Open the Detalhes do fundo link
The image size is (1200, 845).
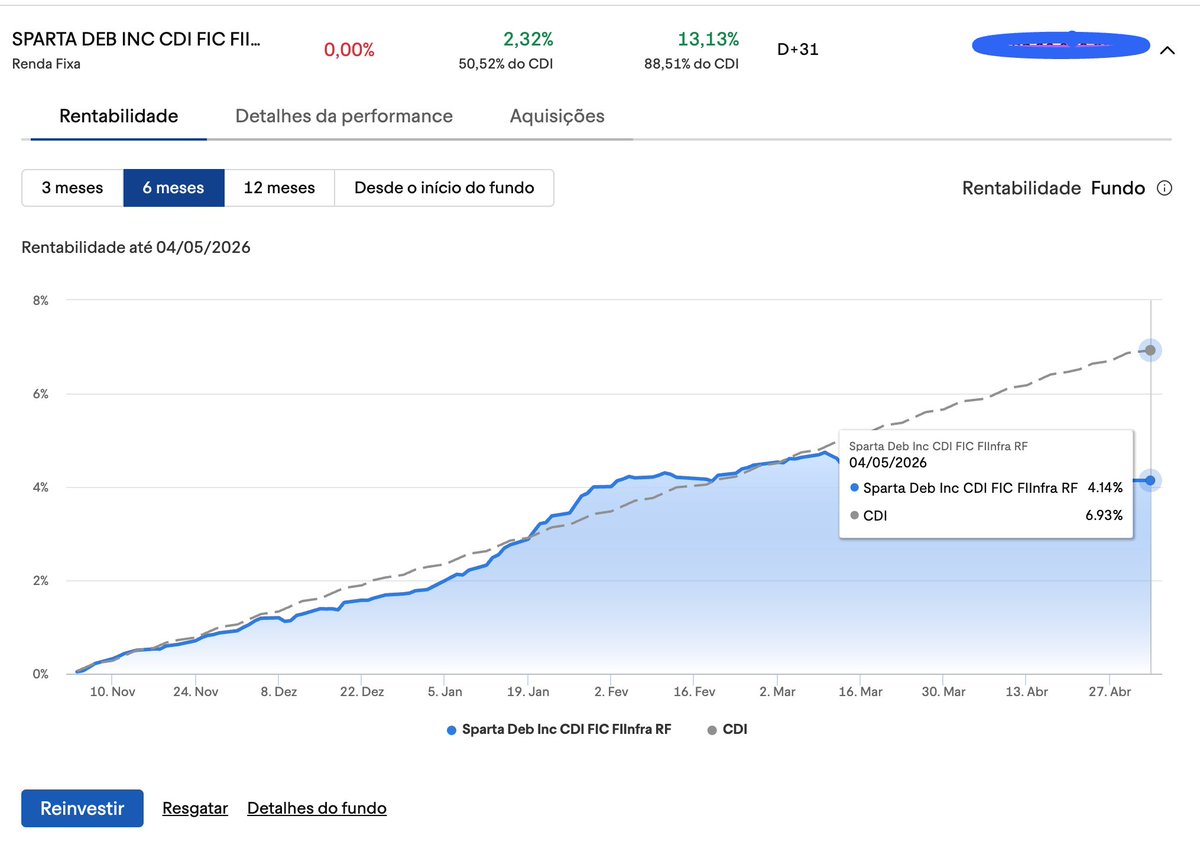pos(317,808)
